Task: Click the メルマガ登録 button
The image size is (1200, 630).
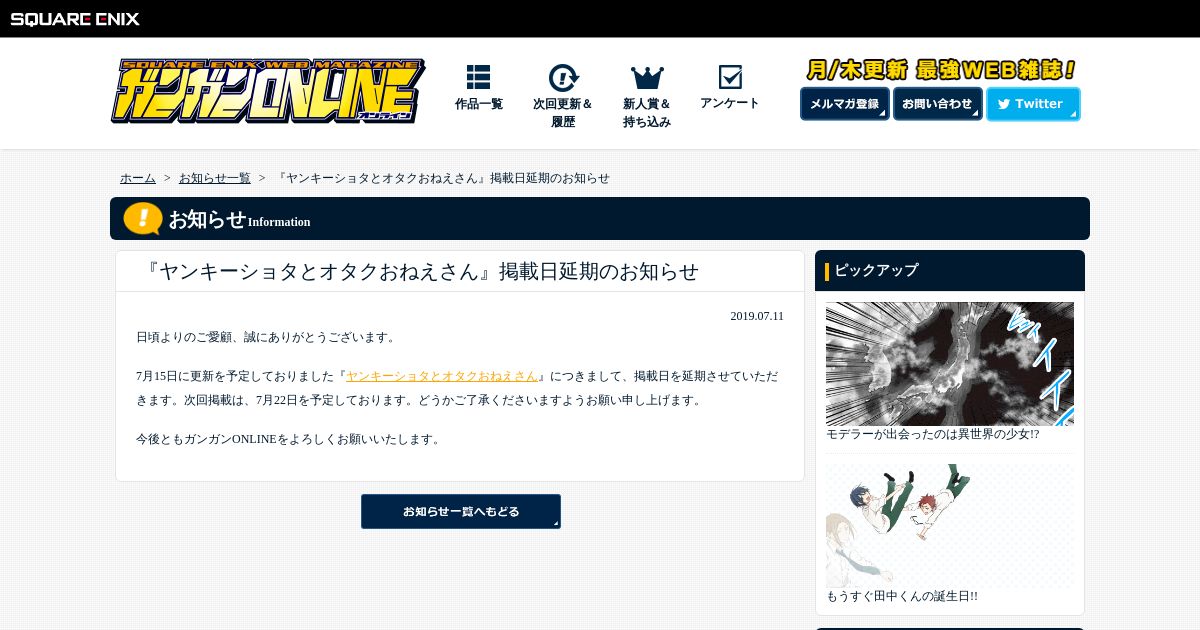Action: click(x=845, y=104)
